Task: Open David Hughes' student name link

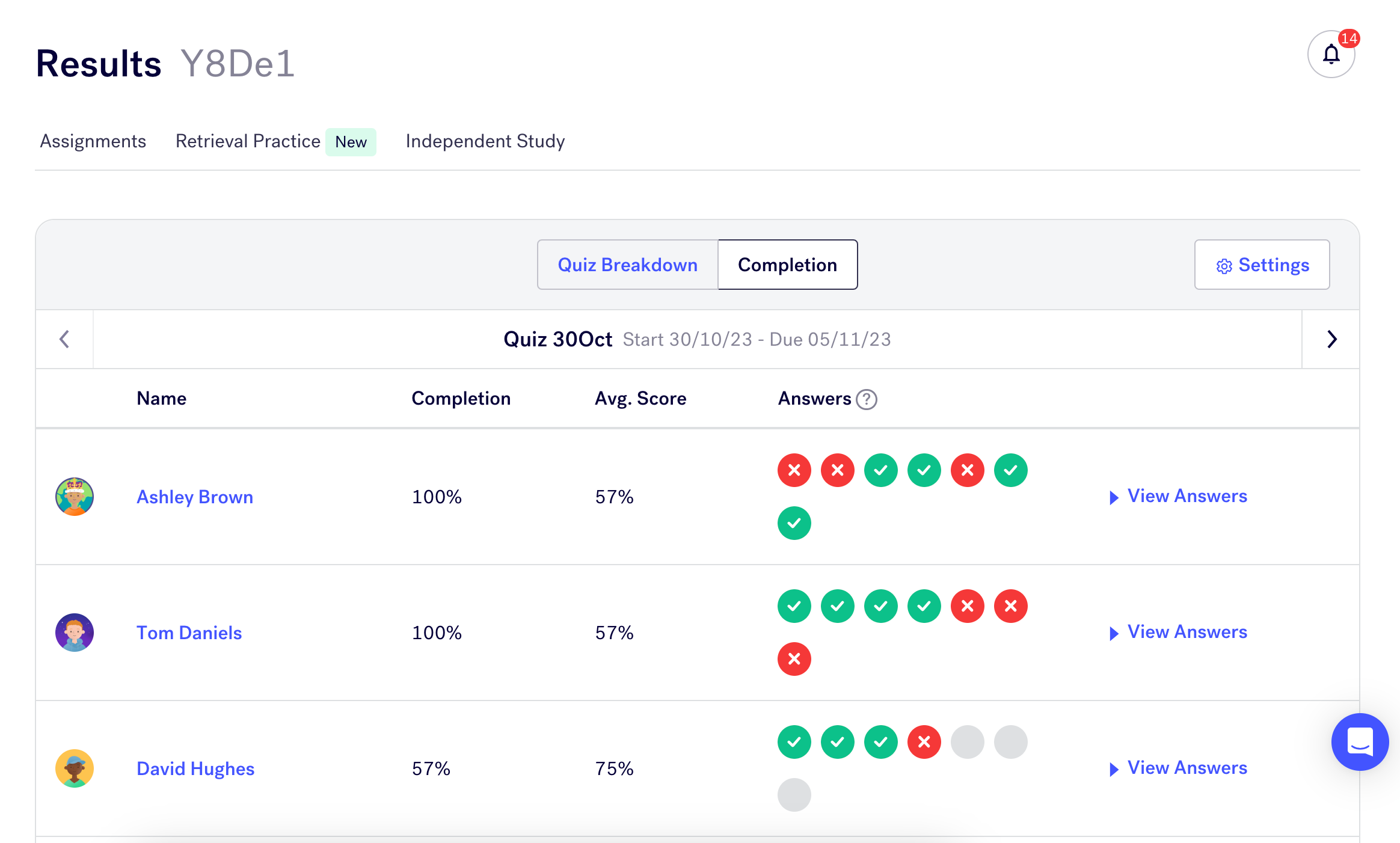Action: coord(195,769)
